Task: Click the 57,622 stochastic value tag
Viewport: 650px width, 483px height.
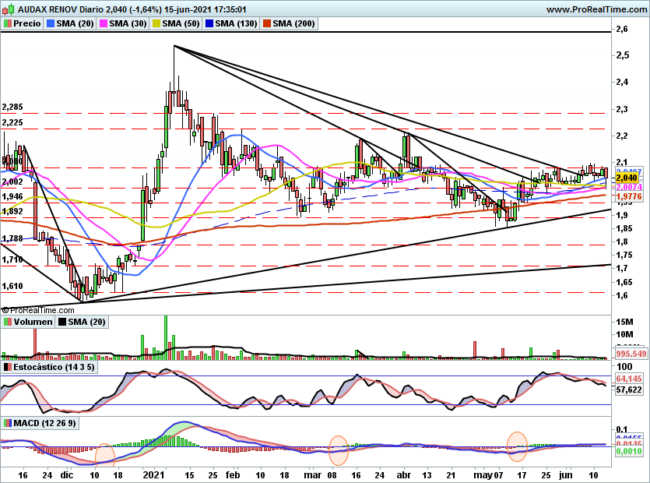Action: [x=629, y=390]
